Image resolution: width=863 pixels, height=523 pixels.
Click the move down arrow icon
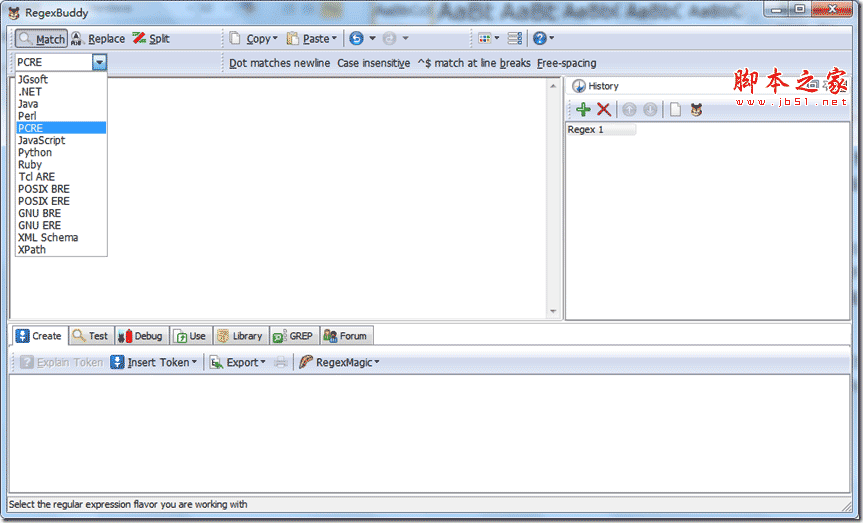pyautogui.click(x=650, y=110)
